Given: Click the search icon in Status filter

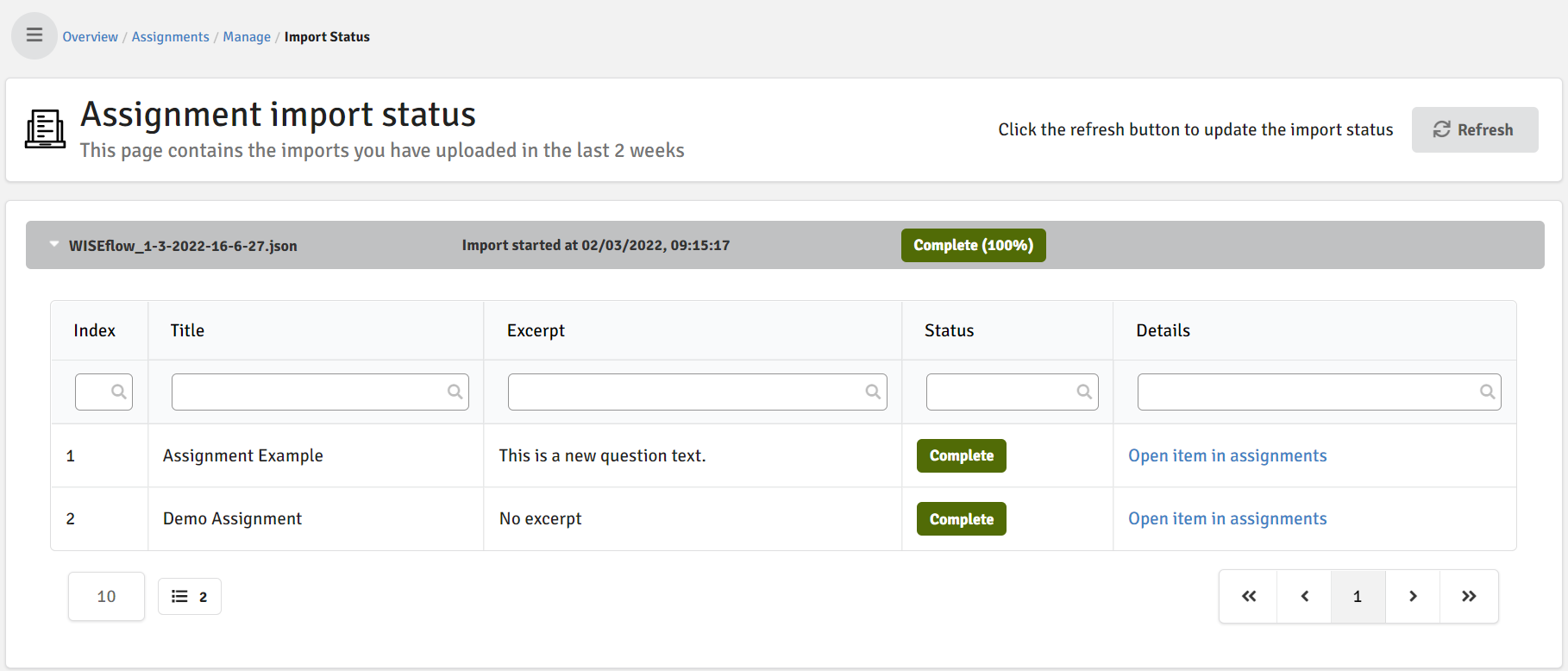Looking at the screenshot, I should (1084, 392).
